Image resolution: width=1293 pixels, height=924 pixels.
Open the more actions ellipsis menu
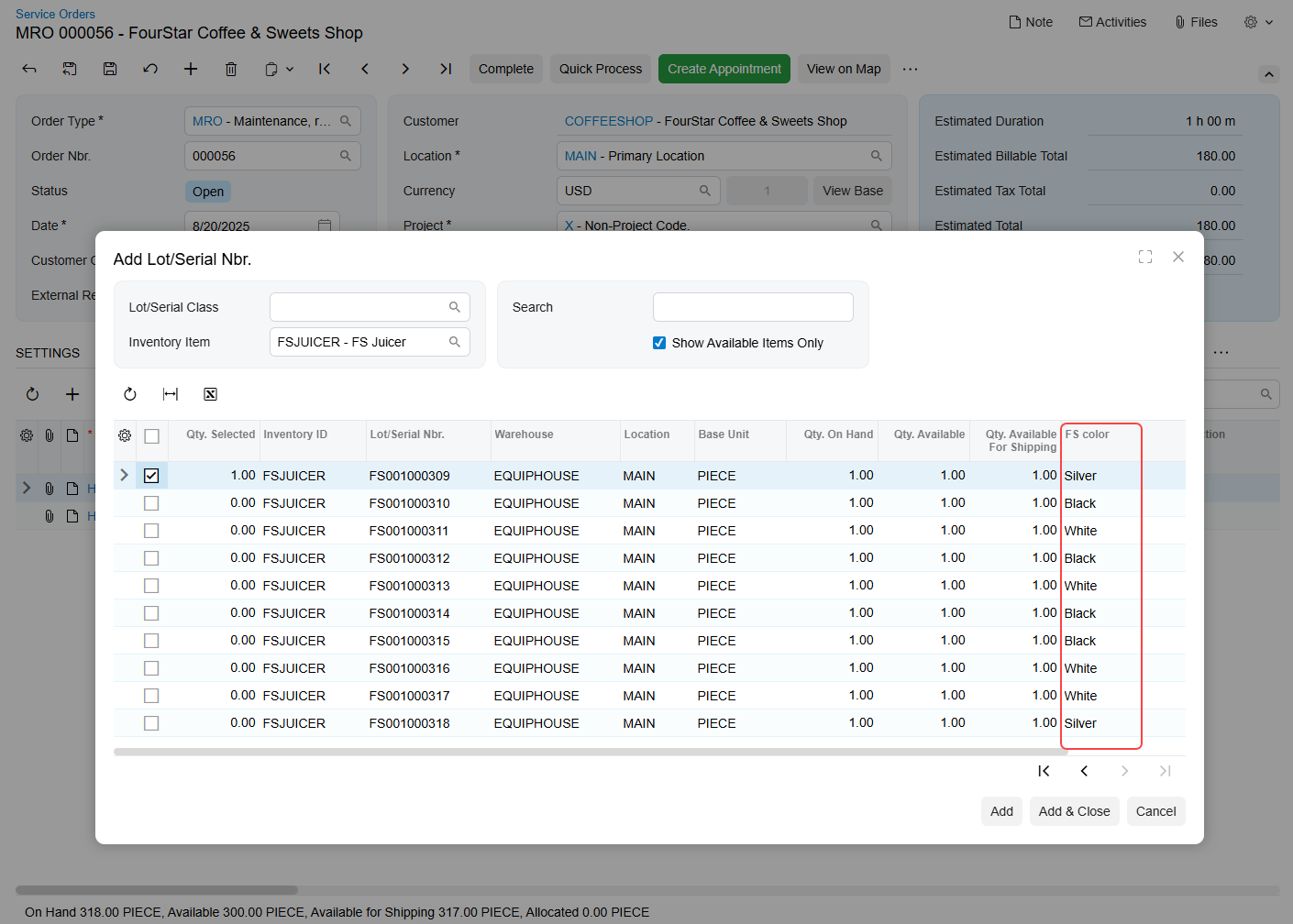(910, 69)
